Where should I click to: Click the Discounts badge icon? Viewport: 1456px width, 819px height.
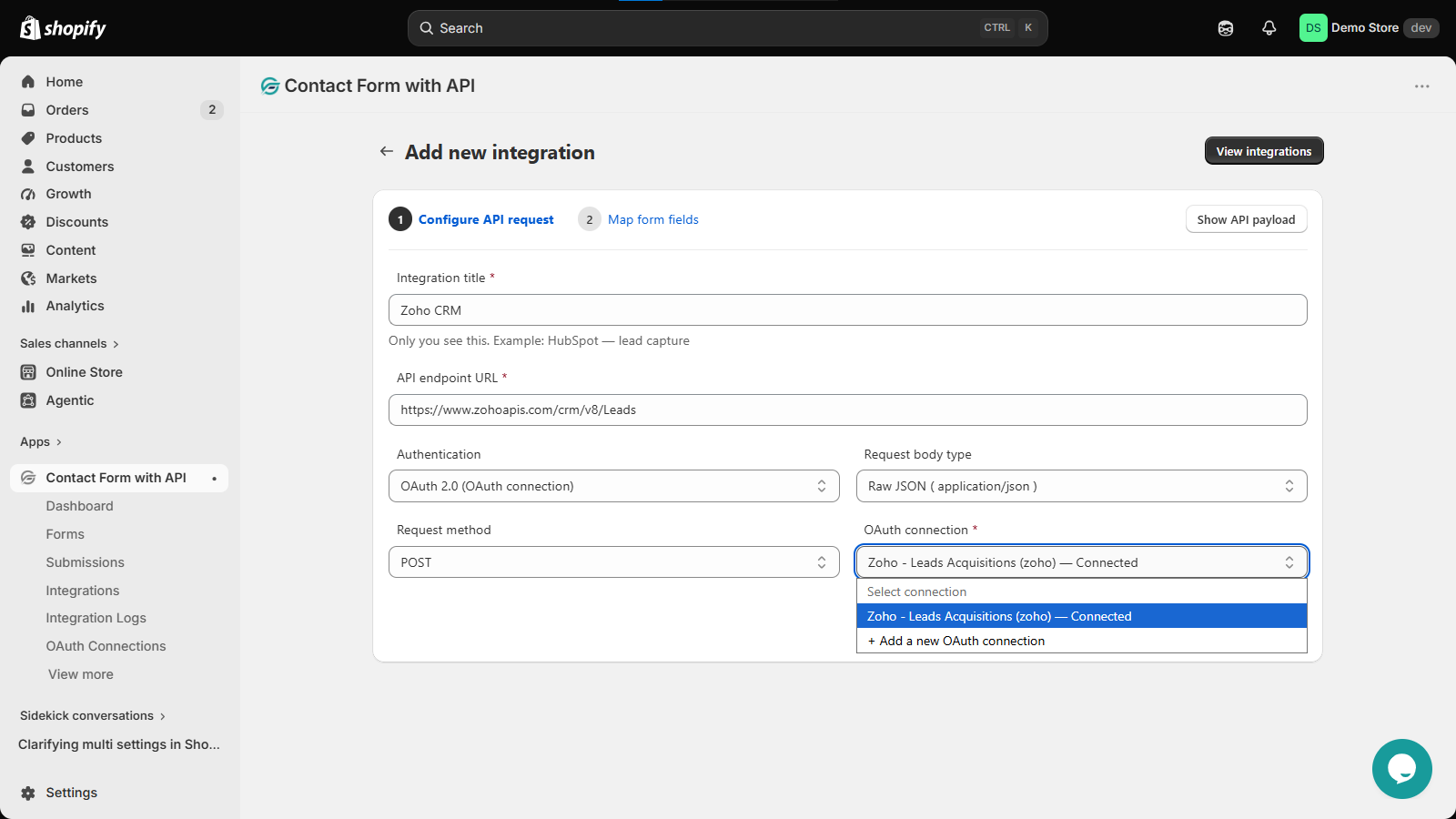click(x=28, y=222)
